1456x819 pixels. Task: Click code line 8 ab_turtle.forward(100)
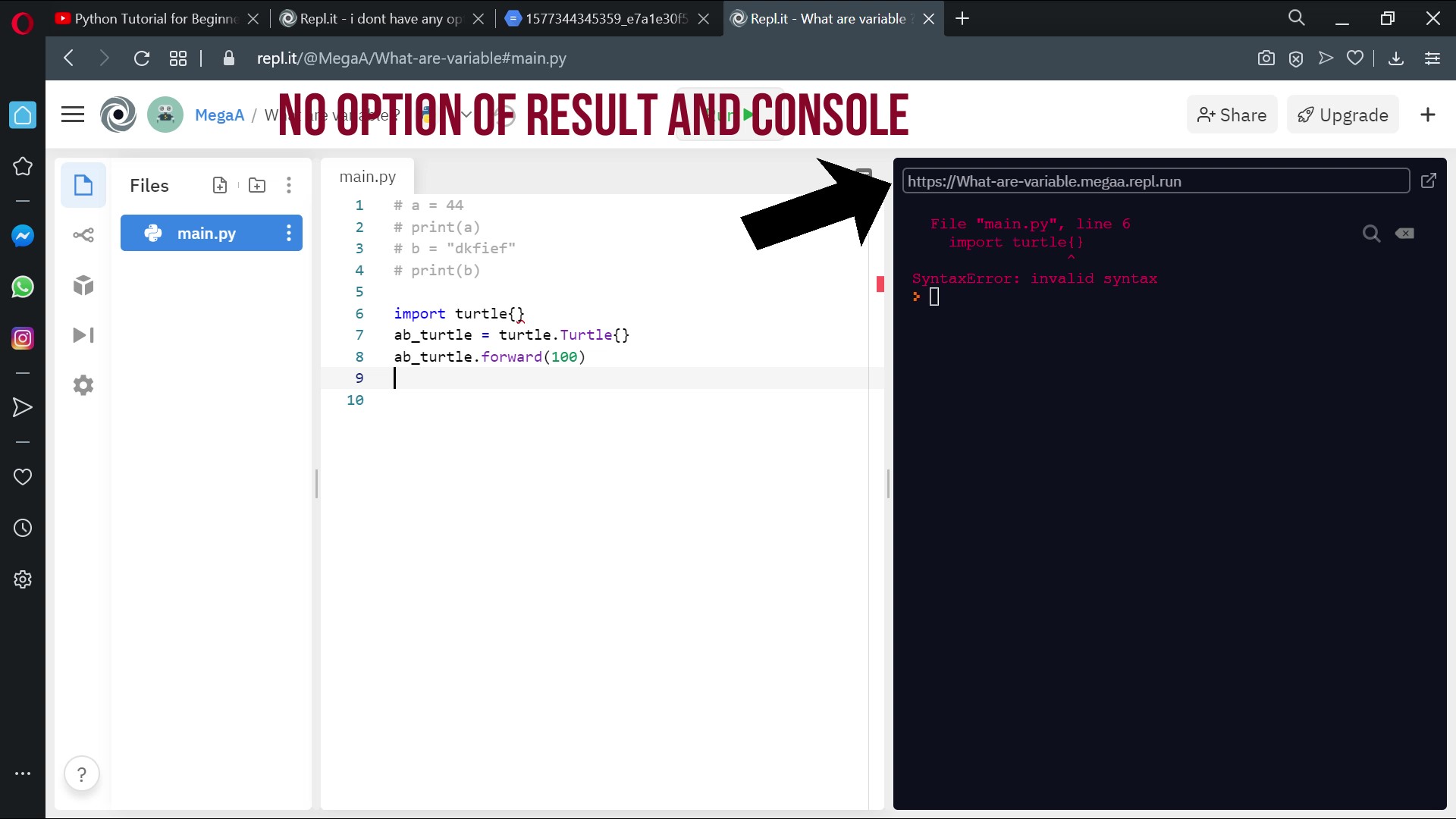click(490, 356)
